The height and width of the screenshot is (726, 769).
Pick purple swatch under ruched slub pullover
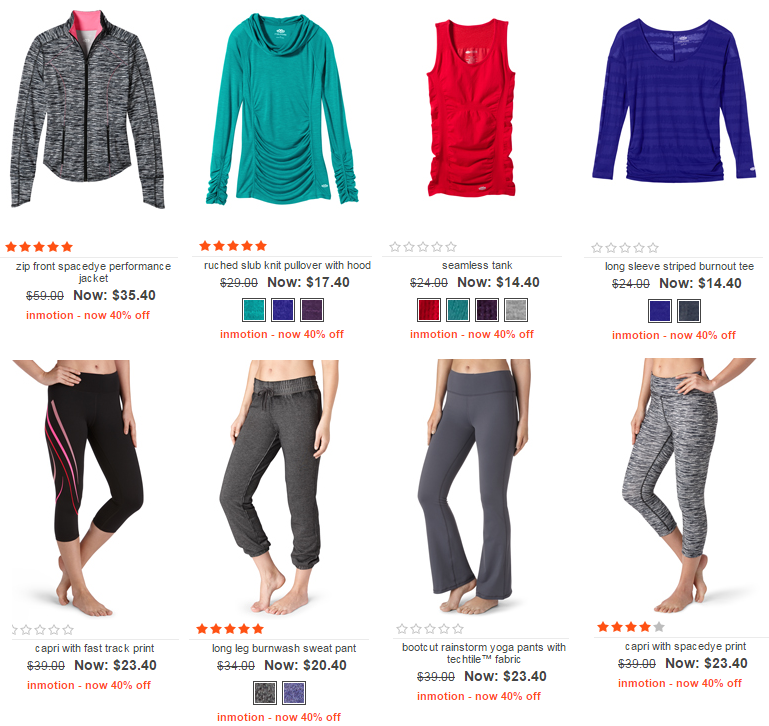312,310
